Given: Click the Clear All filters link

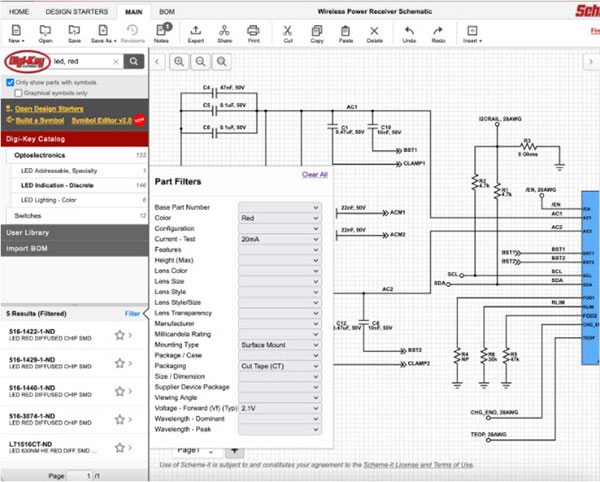Looking at the screenshot, I should coord(314,174).
